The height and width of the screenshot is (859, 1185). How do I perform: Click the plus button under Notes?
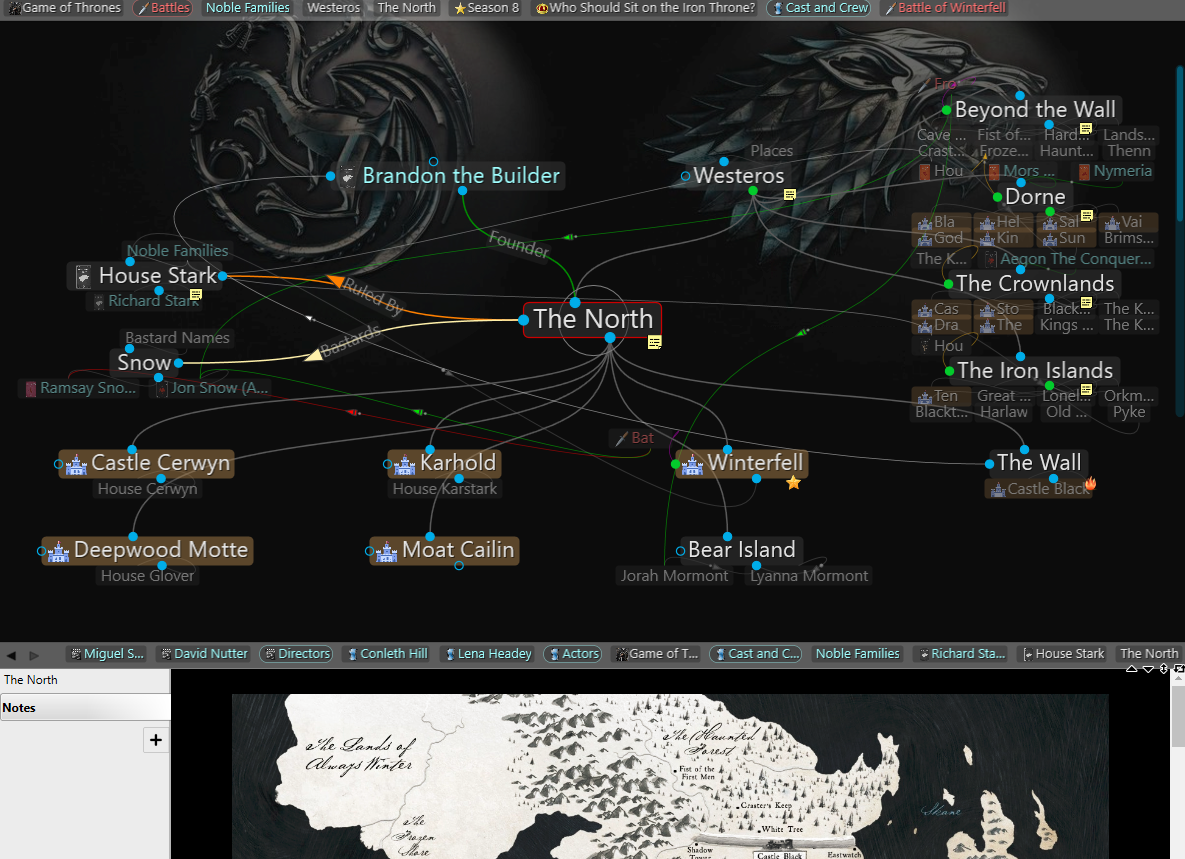[156, 740]
